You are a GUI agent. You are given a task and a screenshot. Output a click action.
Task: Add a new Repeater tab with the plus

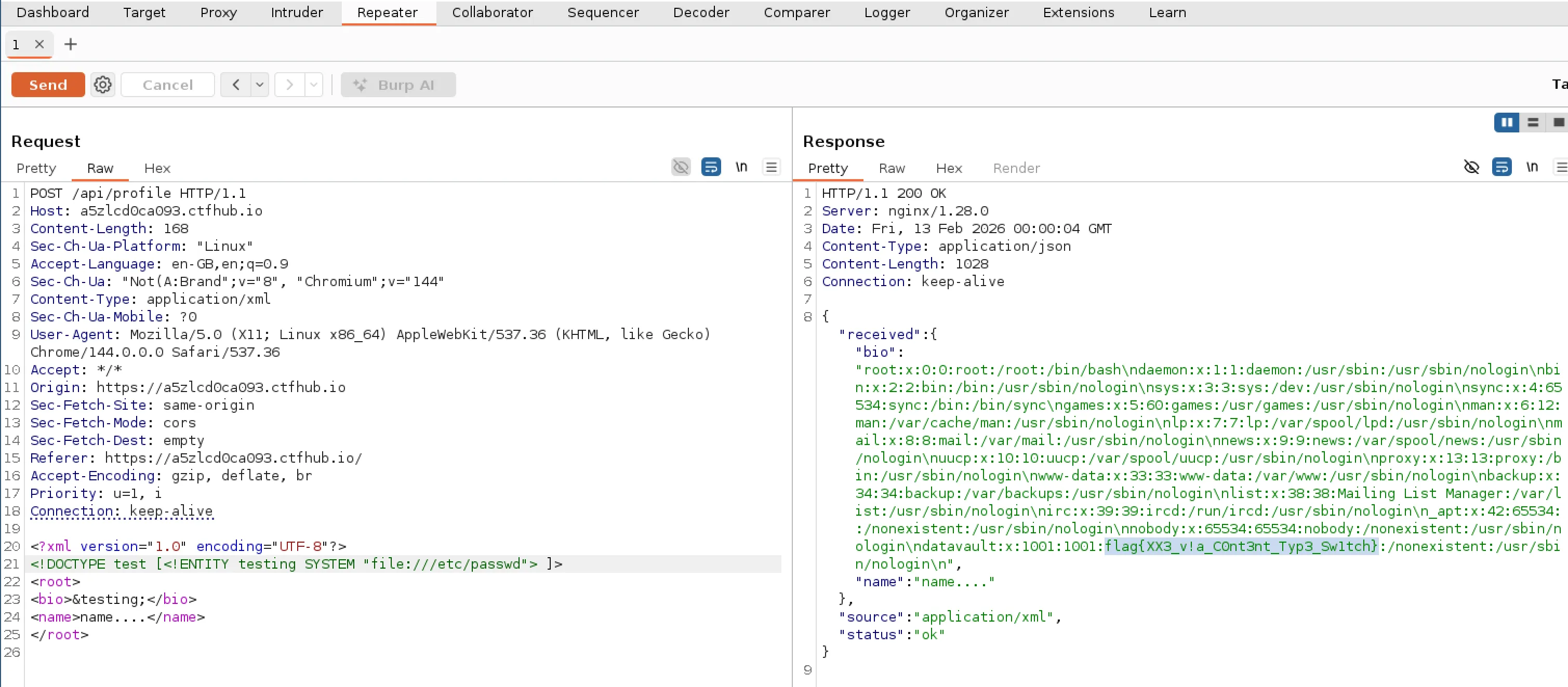click(x=71, y=44)
